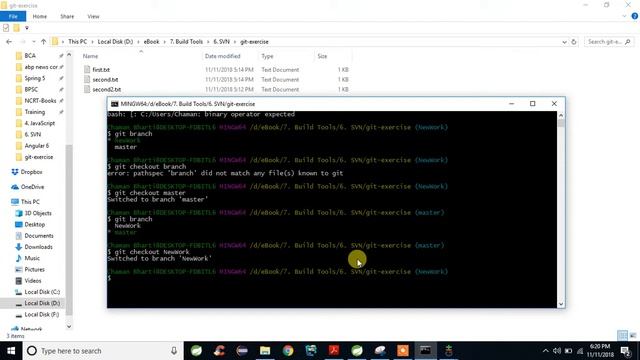
Task: Select This PC in the navigation pane
Action: (30, 202)
